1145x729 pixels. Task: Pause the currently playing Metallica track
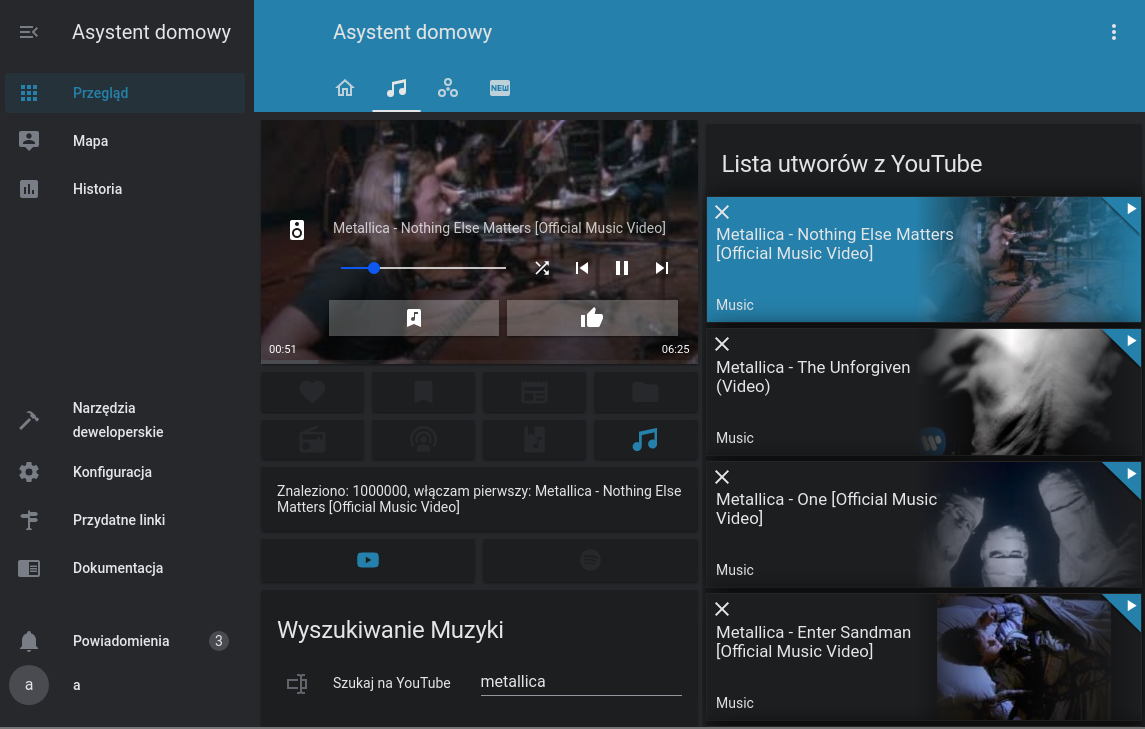pos(621,268)
